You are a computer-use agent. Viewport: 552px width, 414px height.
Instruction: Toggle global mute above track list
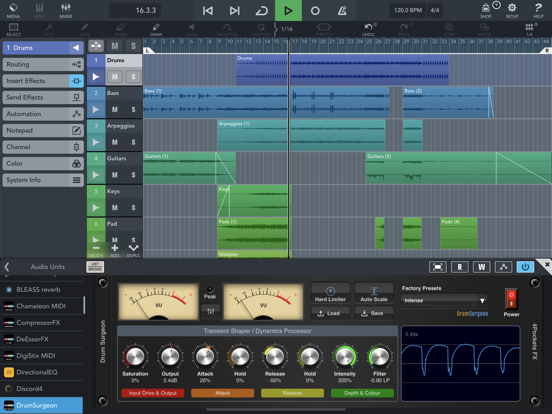coord(115,46)
